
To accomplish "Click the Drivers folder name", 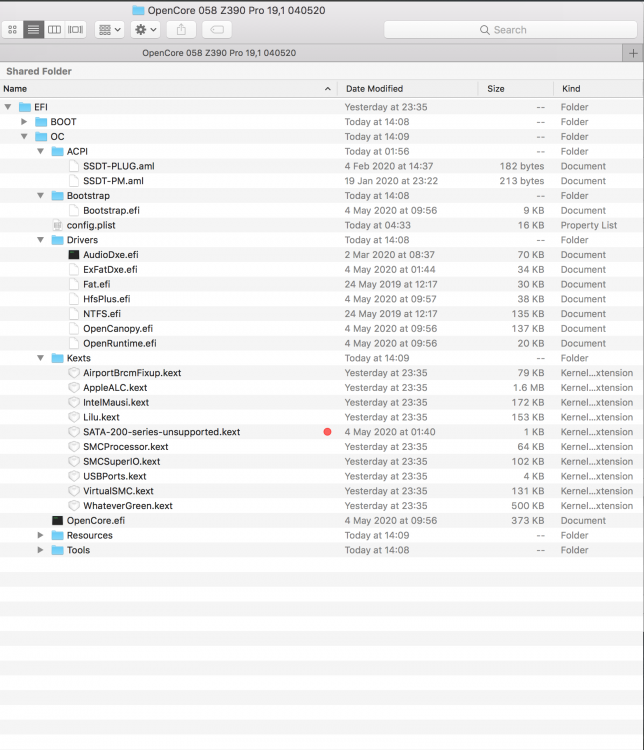I will [82, 240].
